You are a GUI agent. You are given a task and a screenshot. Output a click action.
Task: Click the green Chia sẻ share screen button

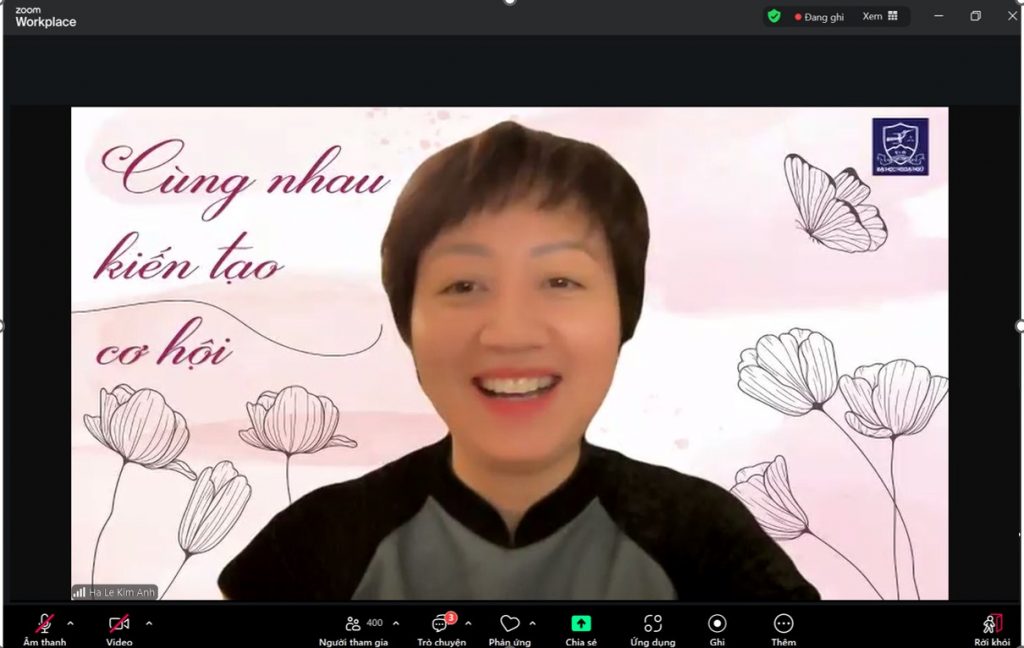pyautogui.click(x=580, y=624)
